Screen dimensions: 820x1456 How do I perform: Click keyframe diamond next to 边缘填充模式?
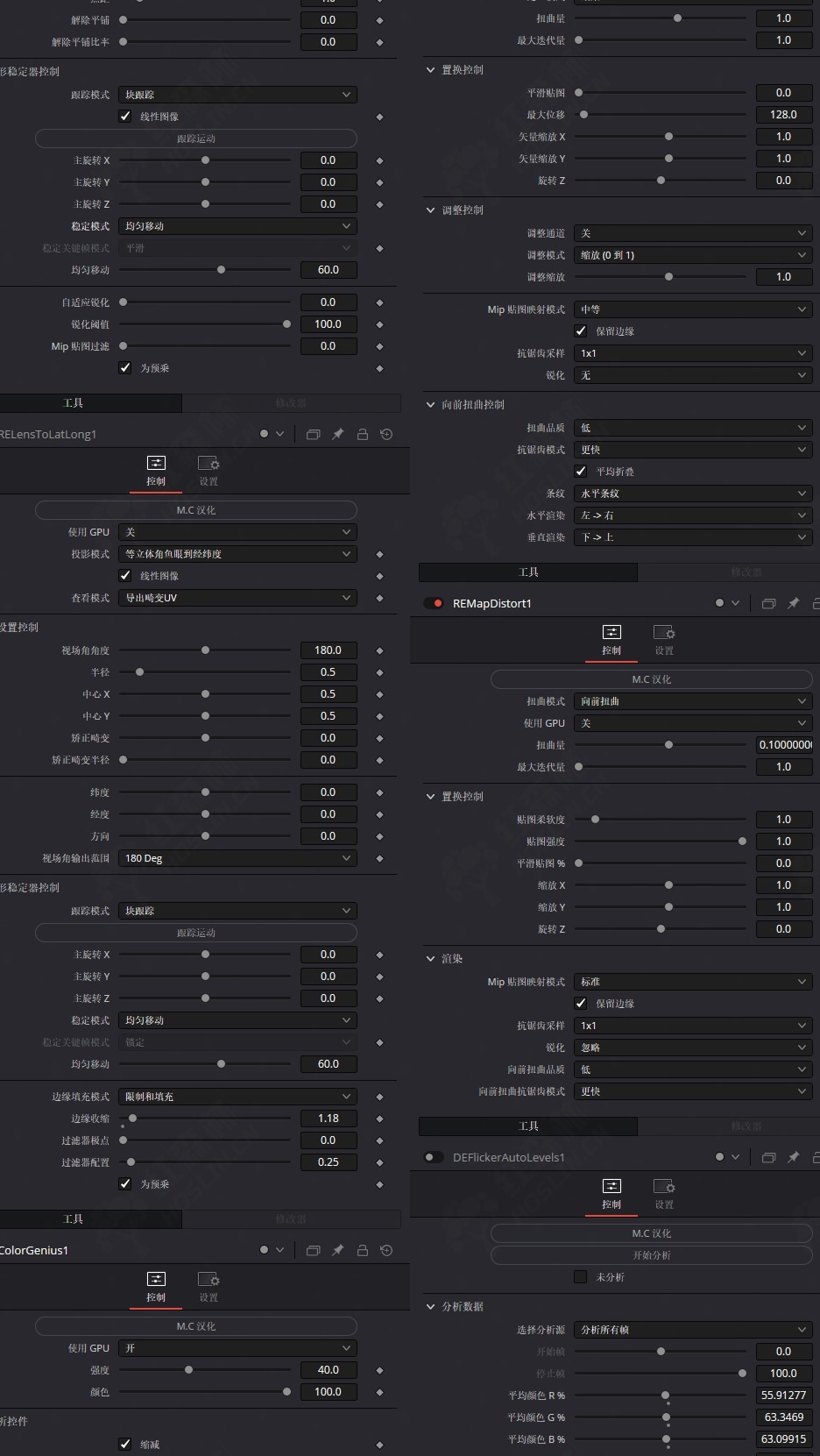pos(379,1097)
